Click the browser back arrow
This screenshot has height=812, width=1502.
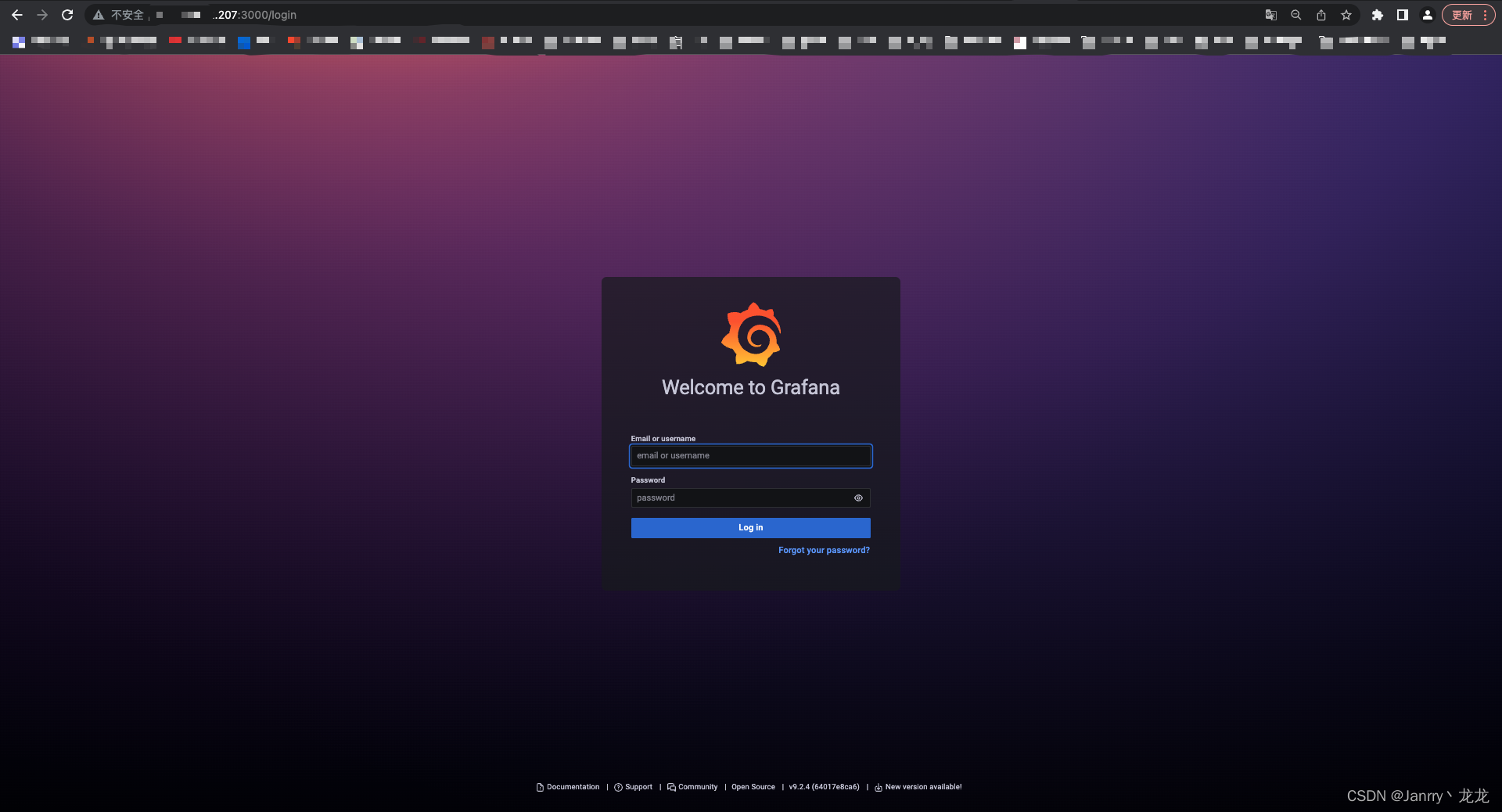coord(17,15)
